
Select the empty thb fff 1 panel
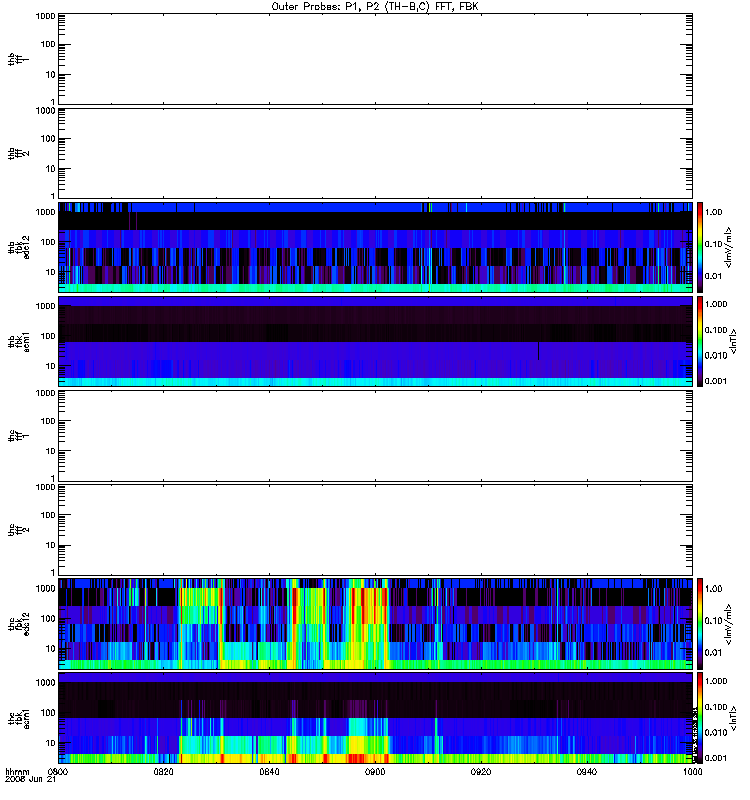(x=375, y=58)
